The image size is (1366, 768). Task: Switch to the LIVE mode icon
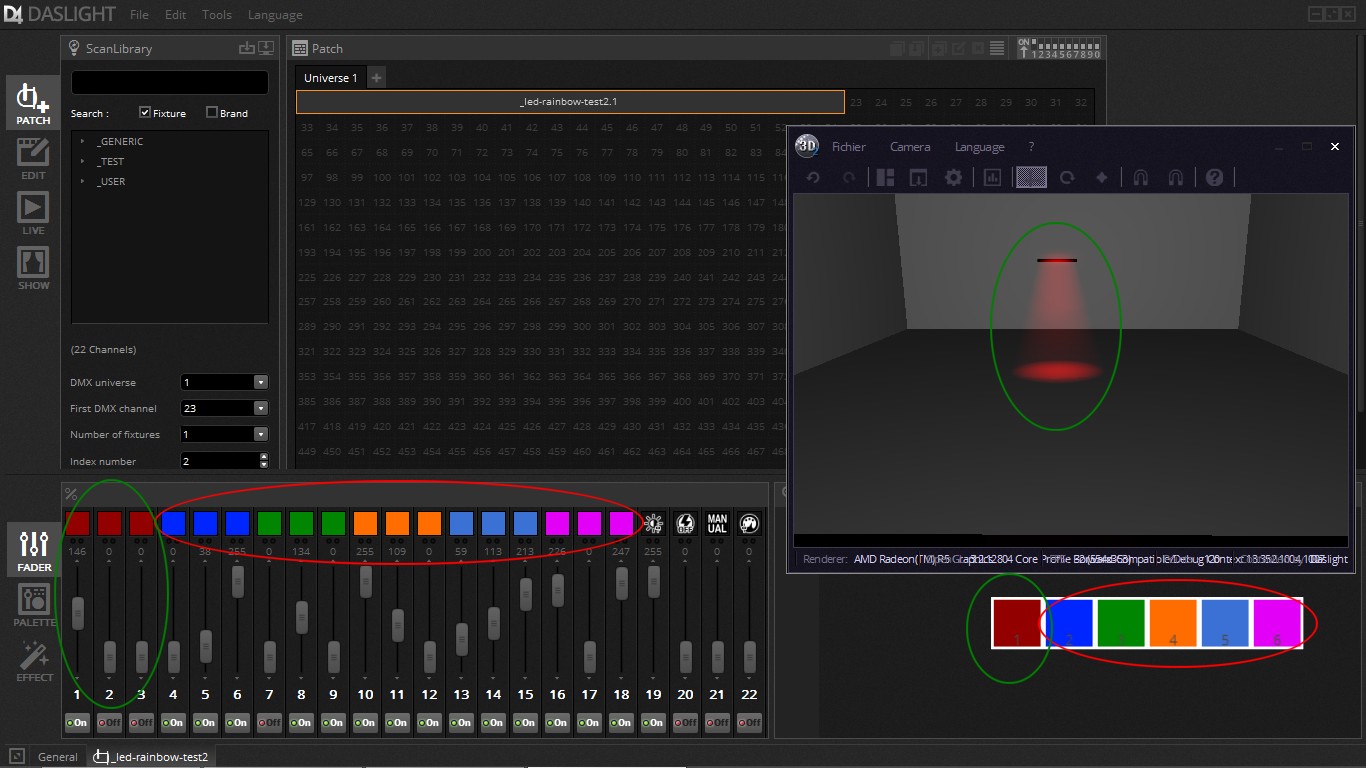coord(33,215)
